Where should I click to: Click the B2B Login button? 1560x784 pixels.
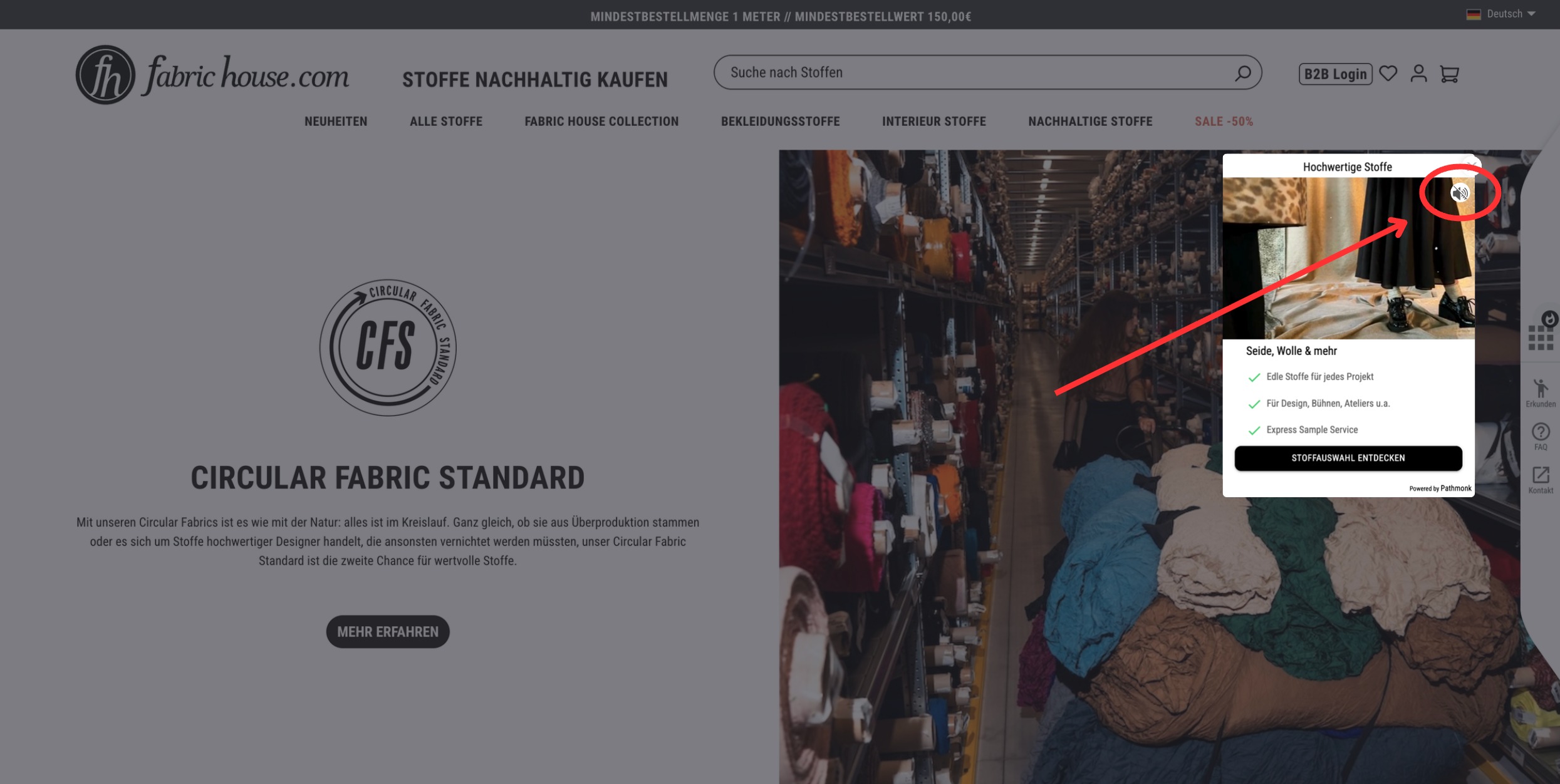(x=1335, y=74)
